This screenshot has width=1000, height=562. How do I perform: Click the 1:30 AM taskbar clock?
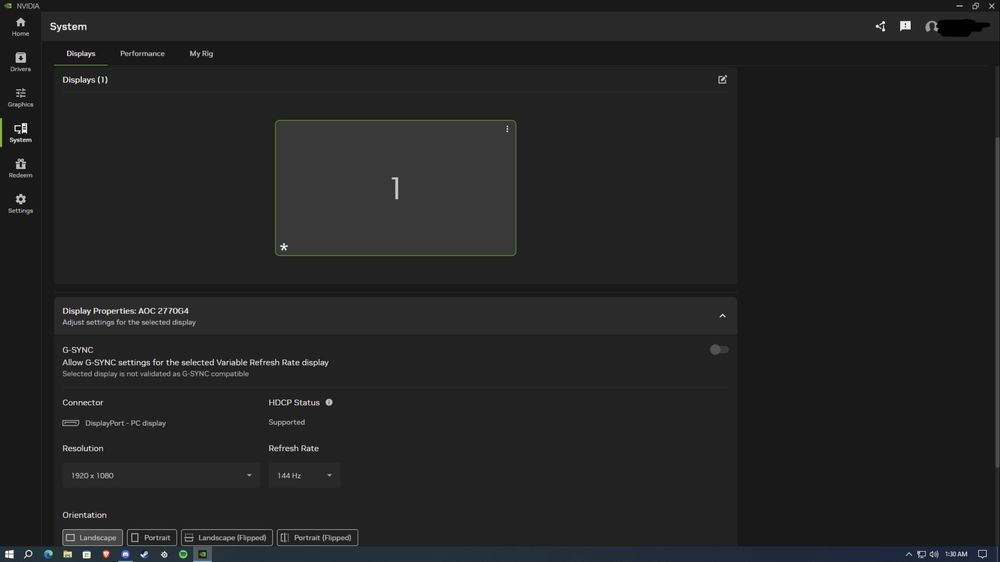point(956,554)
